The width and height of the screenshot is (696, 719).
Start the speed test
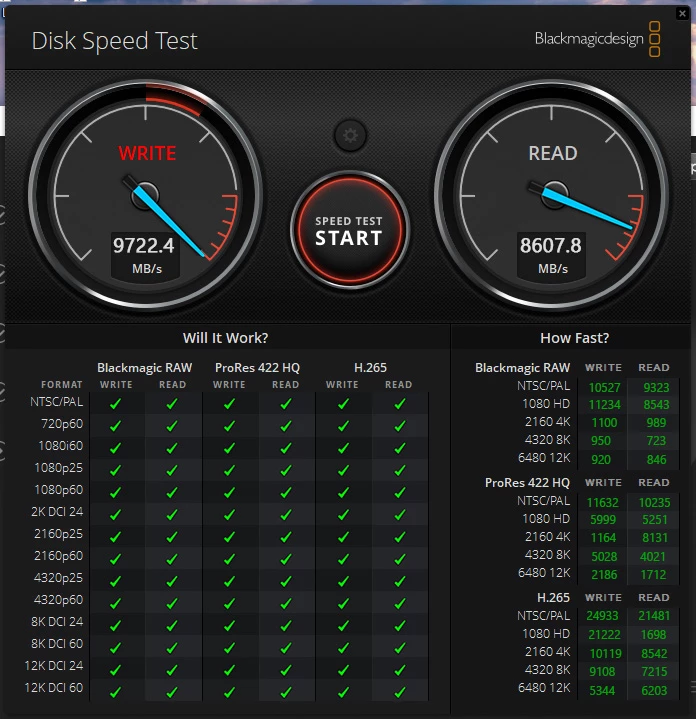coord(349,230)
